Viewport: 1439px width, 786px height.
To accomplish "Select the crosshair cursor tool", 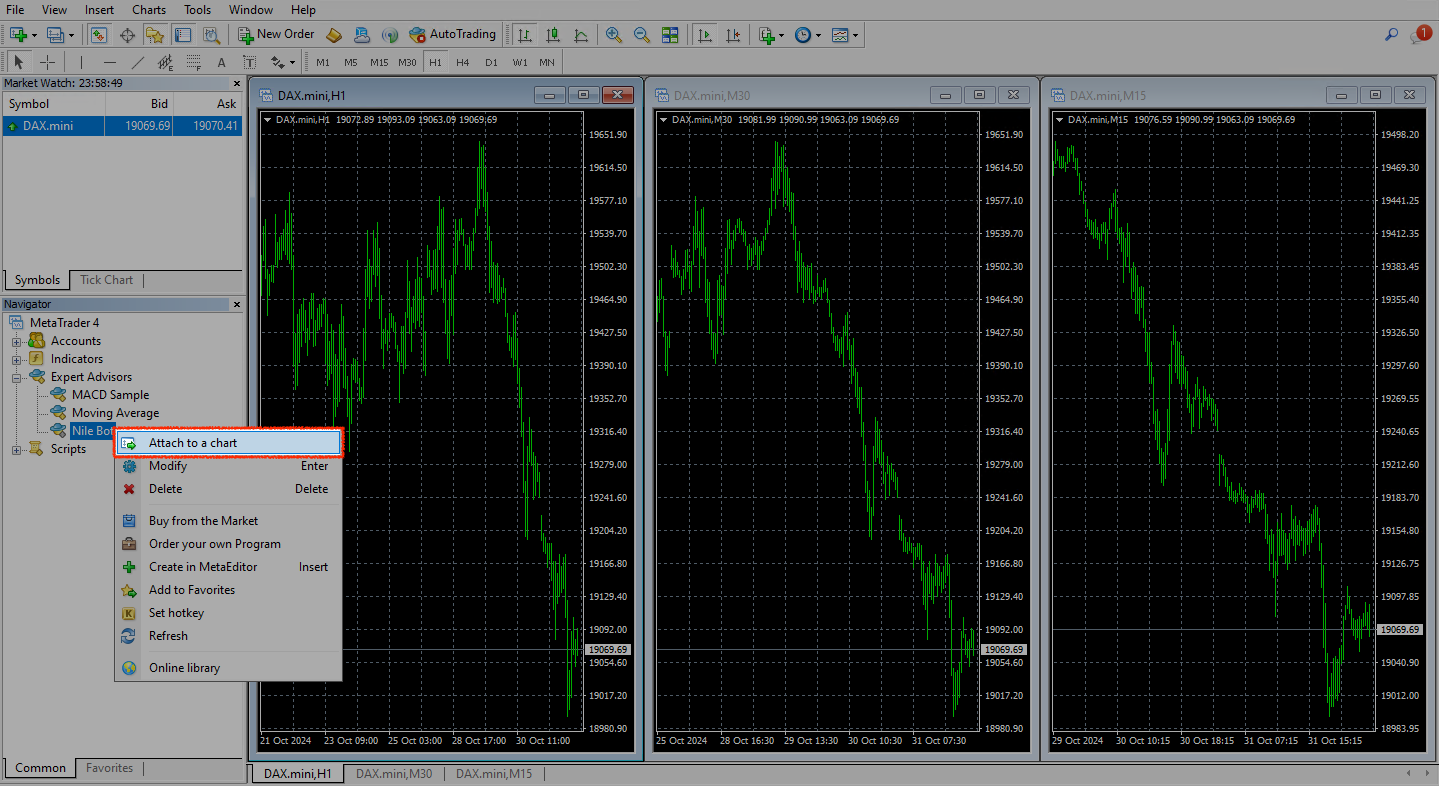I will (x=47, y=62).
